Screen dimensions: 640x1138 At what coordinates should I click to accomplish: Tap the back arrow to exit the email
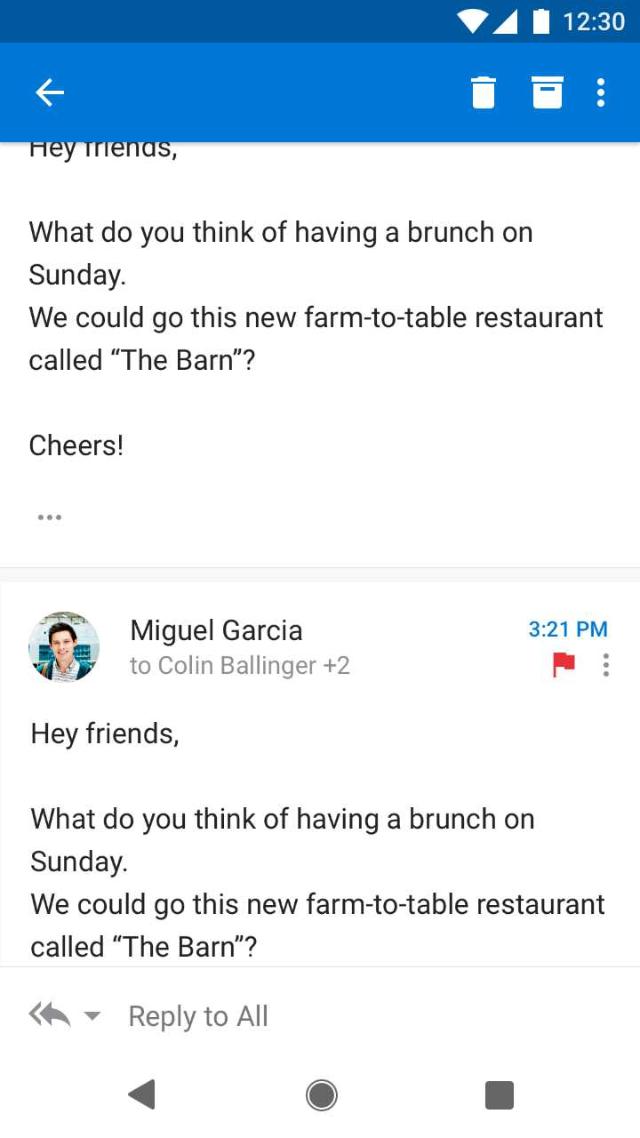(x=49, y=91)
